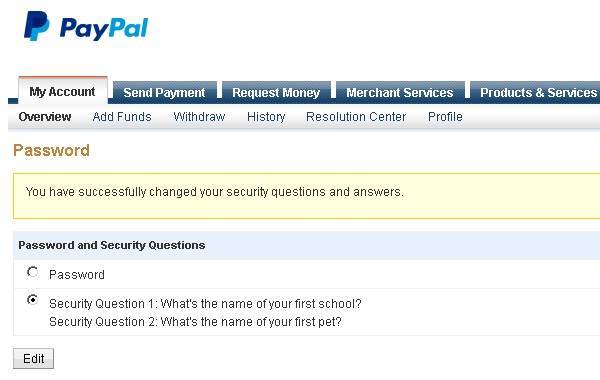Open the Request Money tab

[x=276, y=93]
